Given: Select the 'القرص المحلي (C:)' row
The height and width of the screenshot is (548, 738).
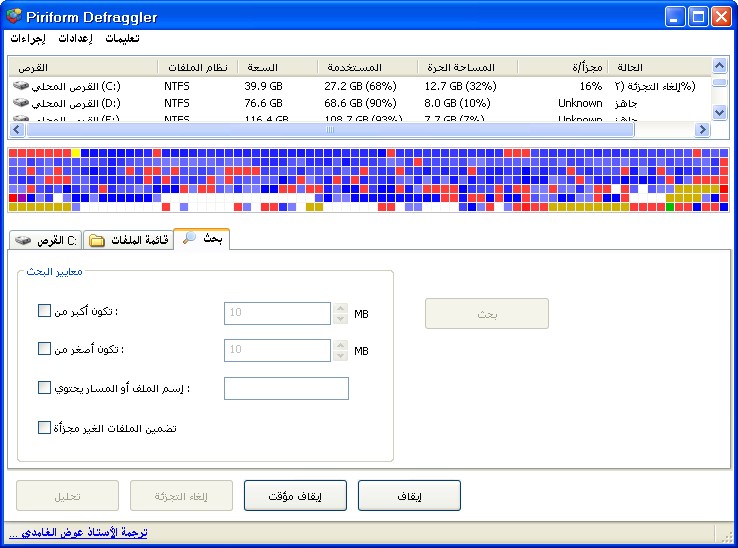Looking at the screenshot, I should 359,86.
